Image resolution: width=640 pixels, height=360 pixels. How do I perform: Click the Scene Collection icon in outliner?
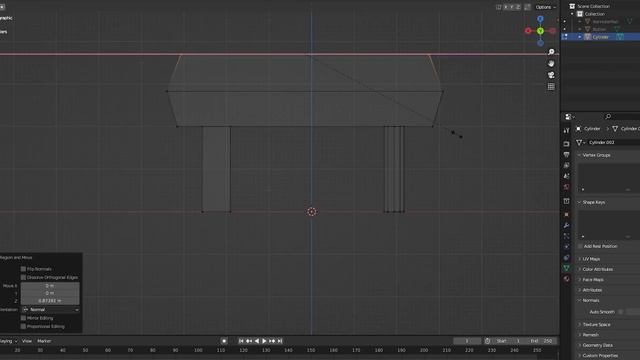click(572, 6)
